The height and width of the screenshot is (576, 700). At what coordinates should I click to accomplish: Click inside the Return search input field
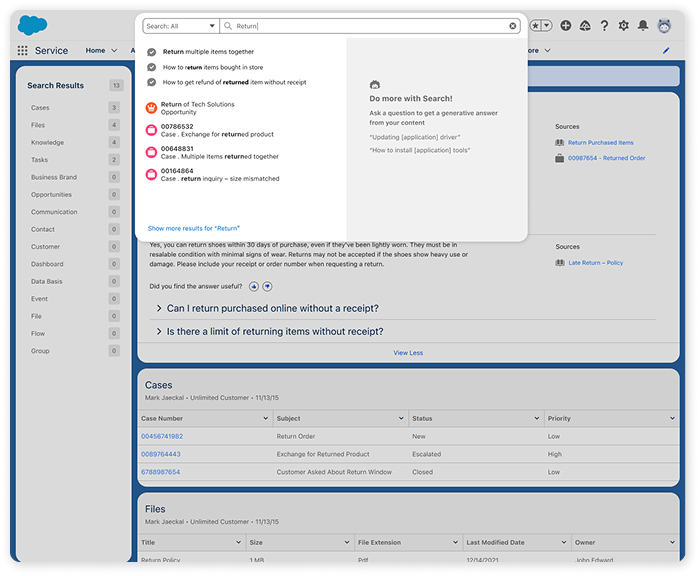click(370, 26)
